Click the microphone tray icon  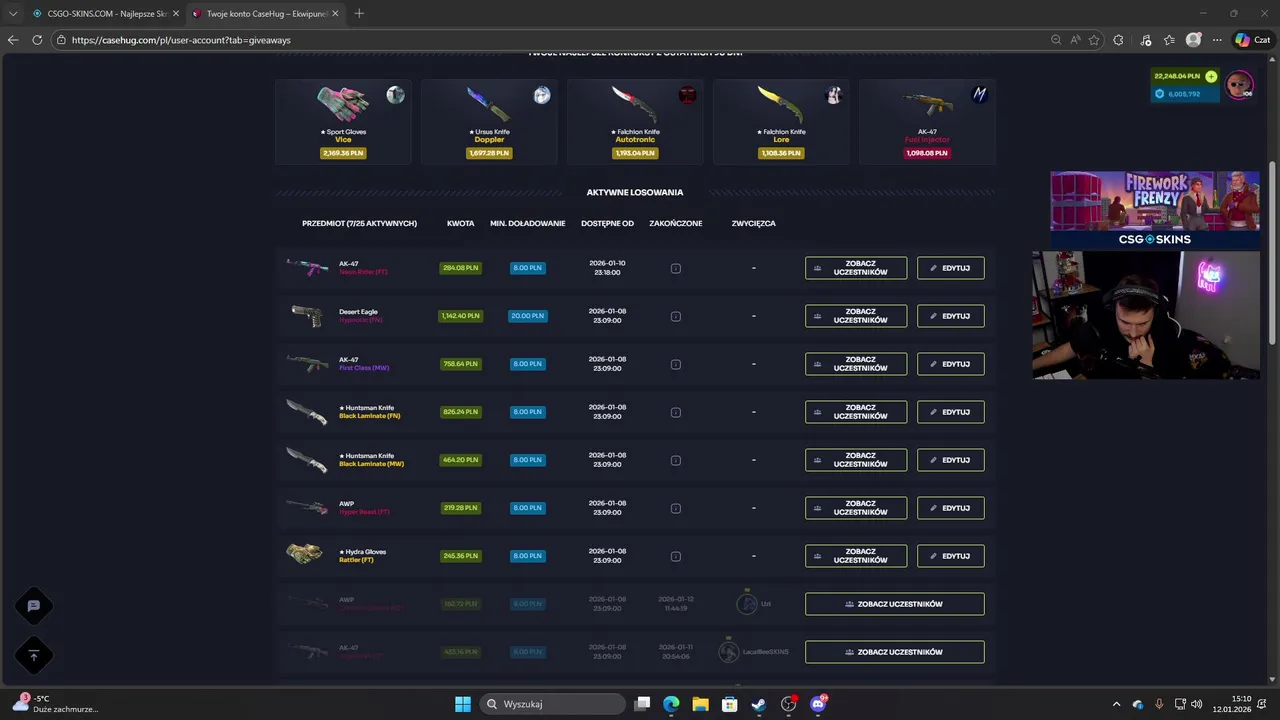(1159, 704)
